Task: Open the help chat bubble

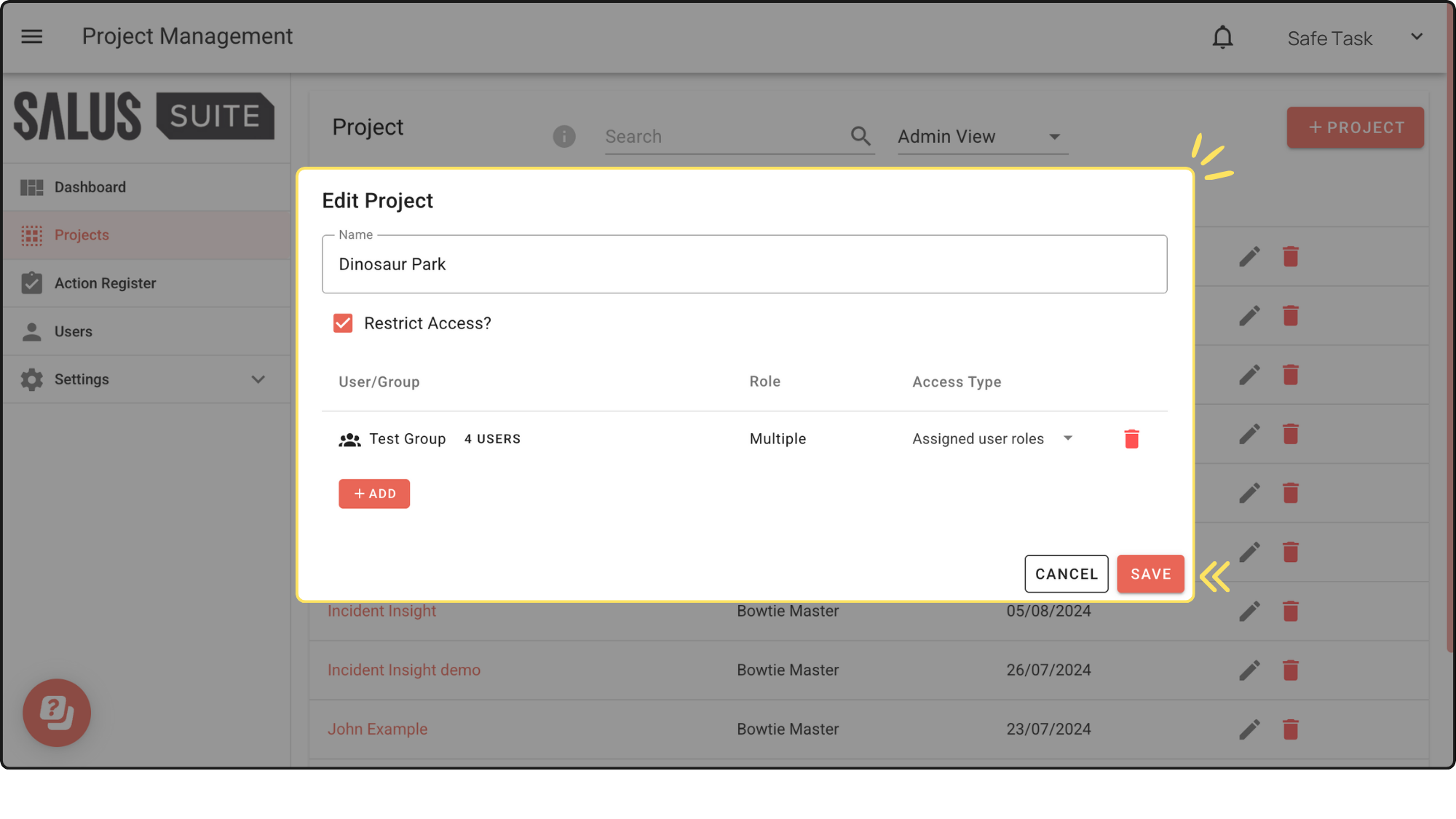Action: (x=57, y=712)
